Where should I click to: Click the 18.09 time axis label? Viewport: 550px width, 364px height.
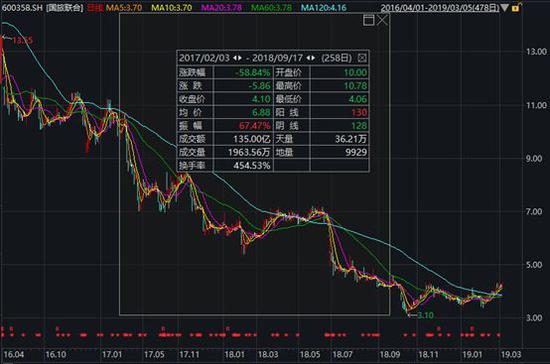(390, 355)
